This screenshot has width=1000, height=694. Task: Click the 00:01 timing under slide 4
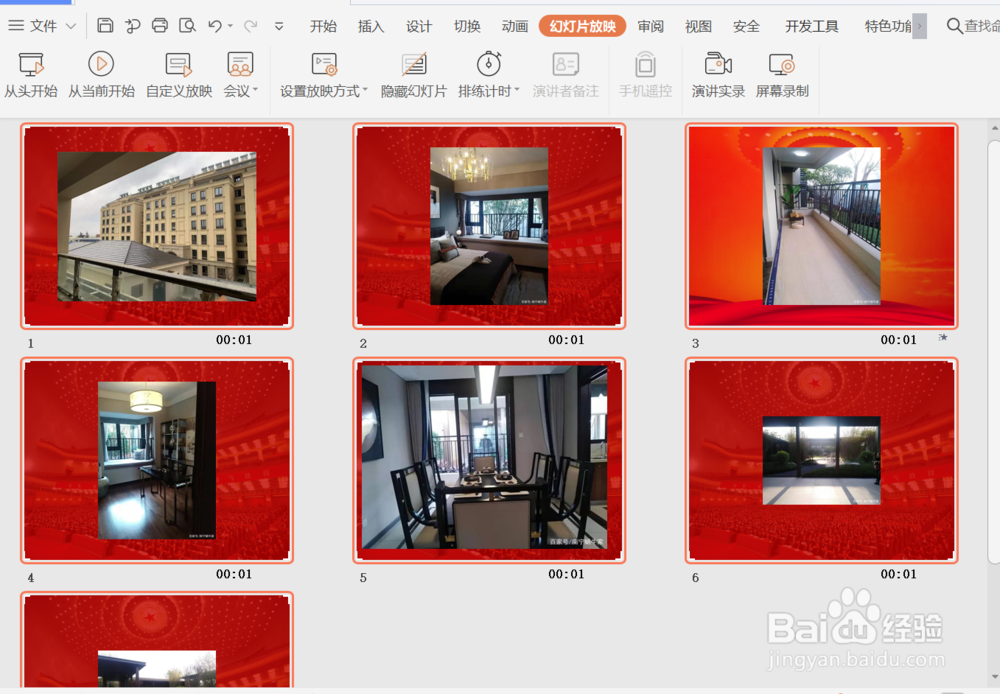click(x=234, y=574)
